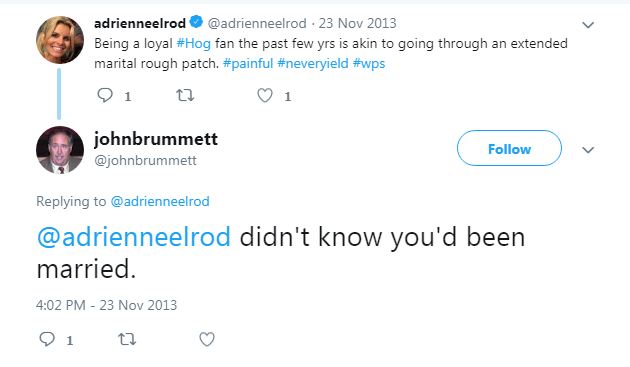Click @adrienneelrod mention in reply text

point(134,237)
